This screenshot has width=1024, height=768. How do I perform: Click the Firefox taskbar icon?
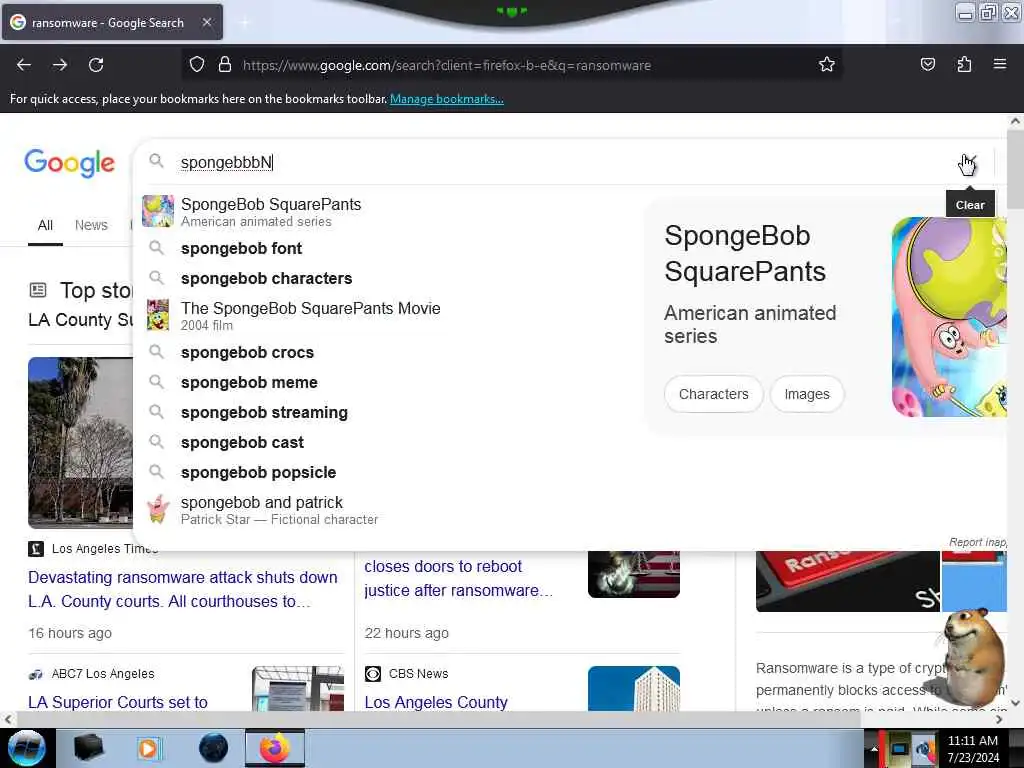275,748
